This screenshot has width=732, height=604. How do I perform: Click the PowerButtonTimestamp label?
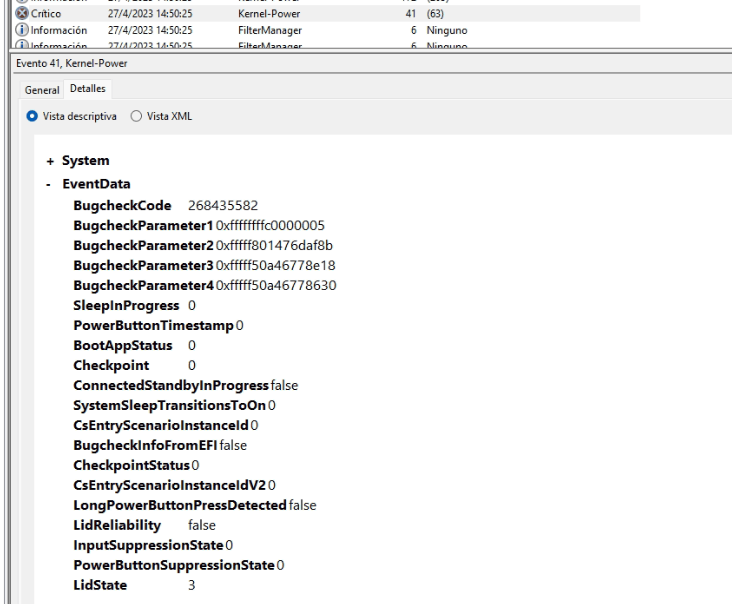(154, 325)
